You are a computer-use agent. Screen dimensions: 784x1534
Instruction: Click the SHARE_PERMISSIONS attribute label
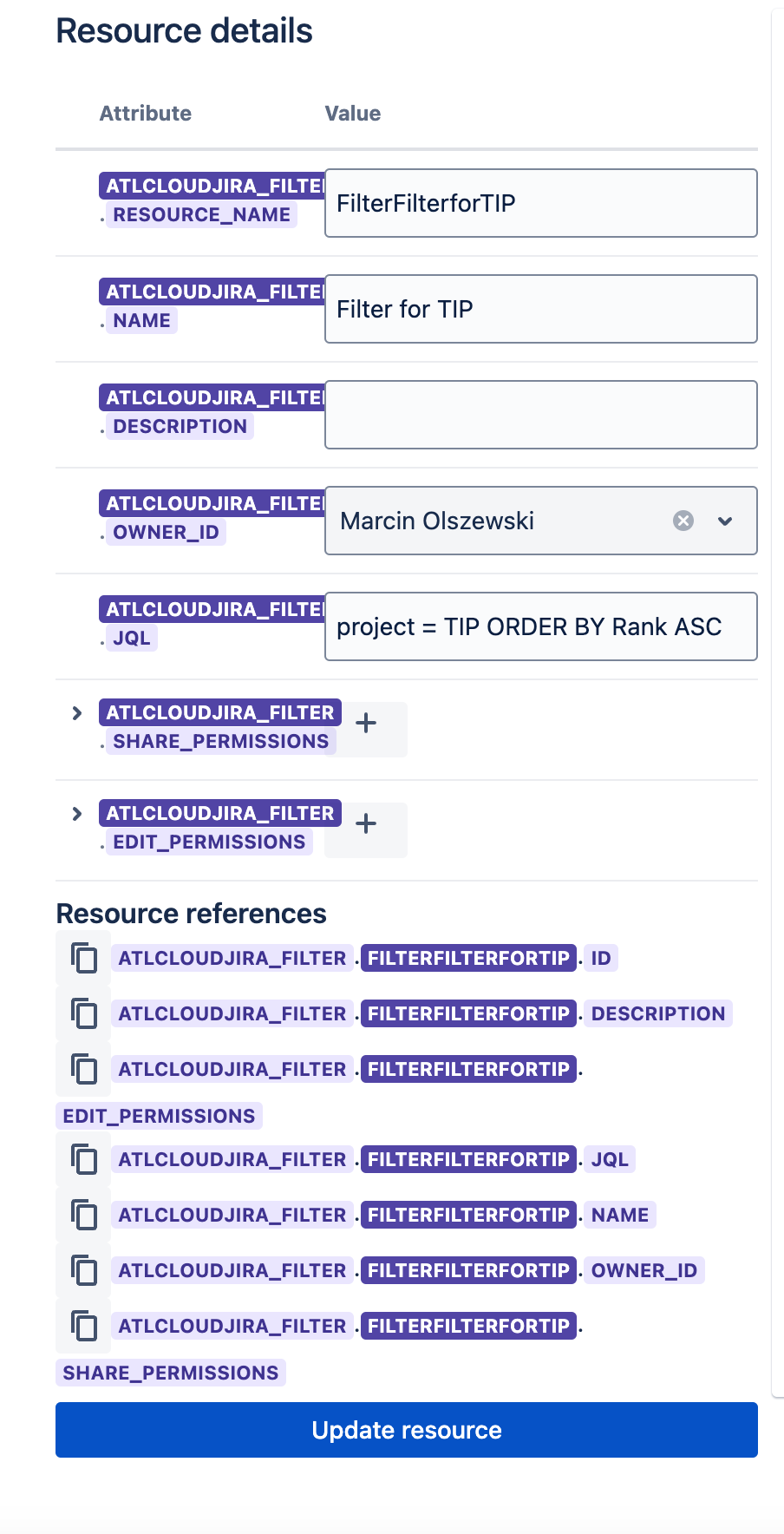point(220,741)
